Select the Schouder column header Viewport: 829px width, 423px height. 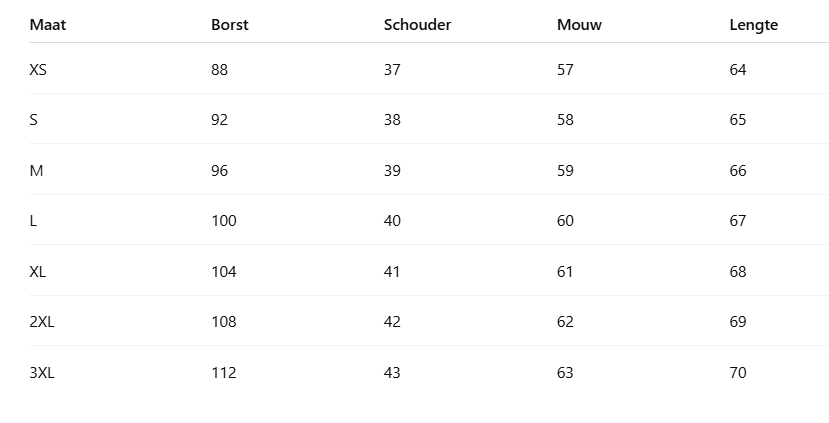coord(417,25)
